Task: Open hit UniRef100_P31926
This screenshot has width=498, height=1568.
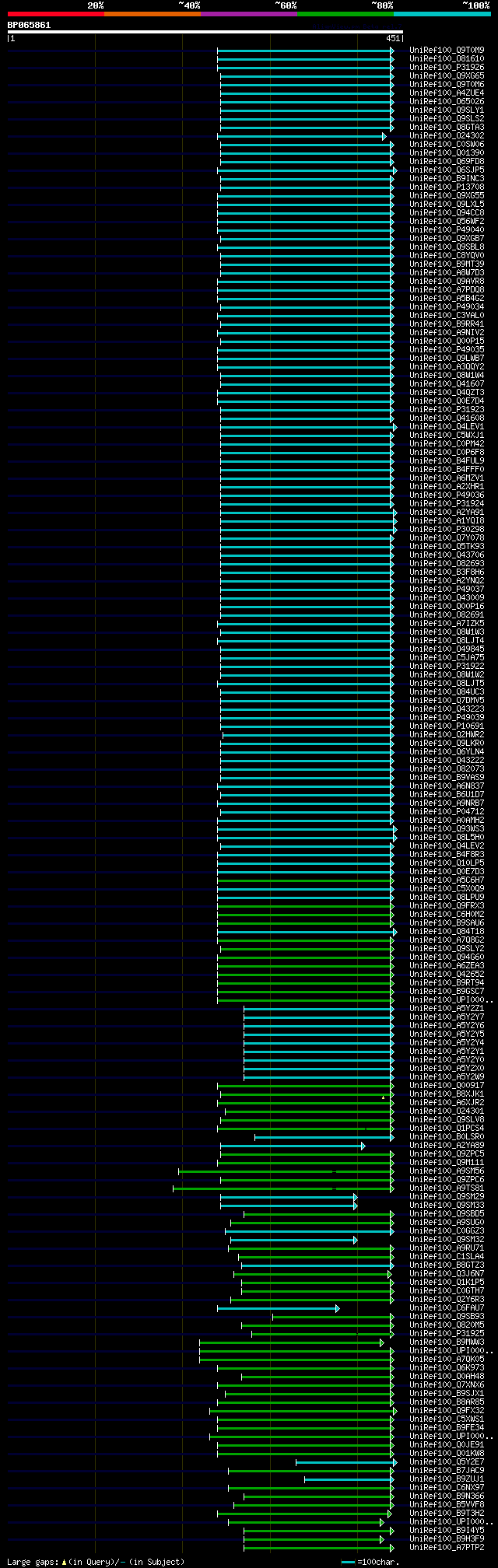Action: pos(447,68)
